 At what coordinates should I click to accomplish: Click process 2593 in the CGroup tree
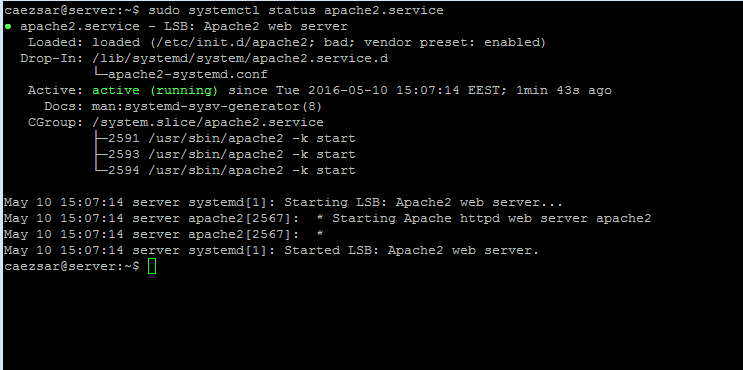pos(232,154)
